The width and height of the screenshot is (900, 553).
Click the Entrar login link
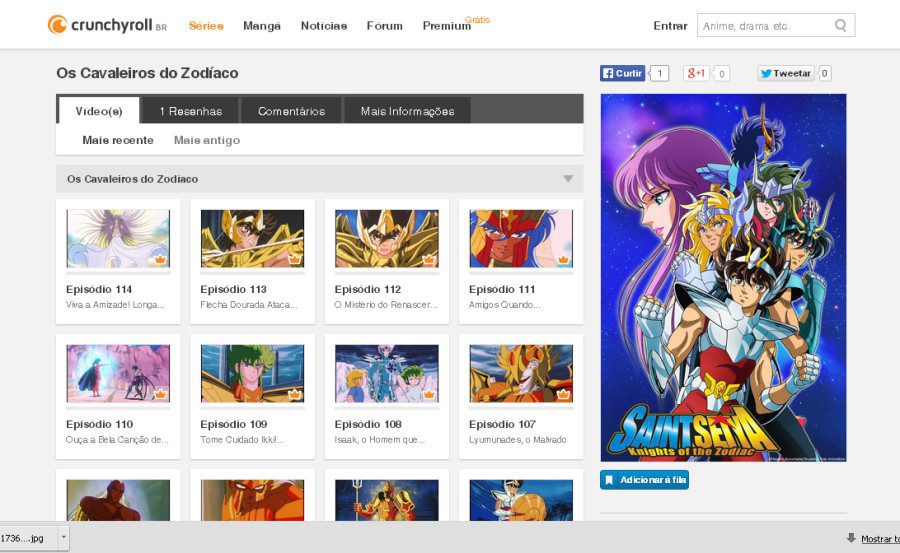pyautogui.click(x=670, y=26)
